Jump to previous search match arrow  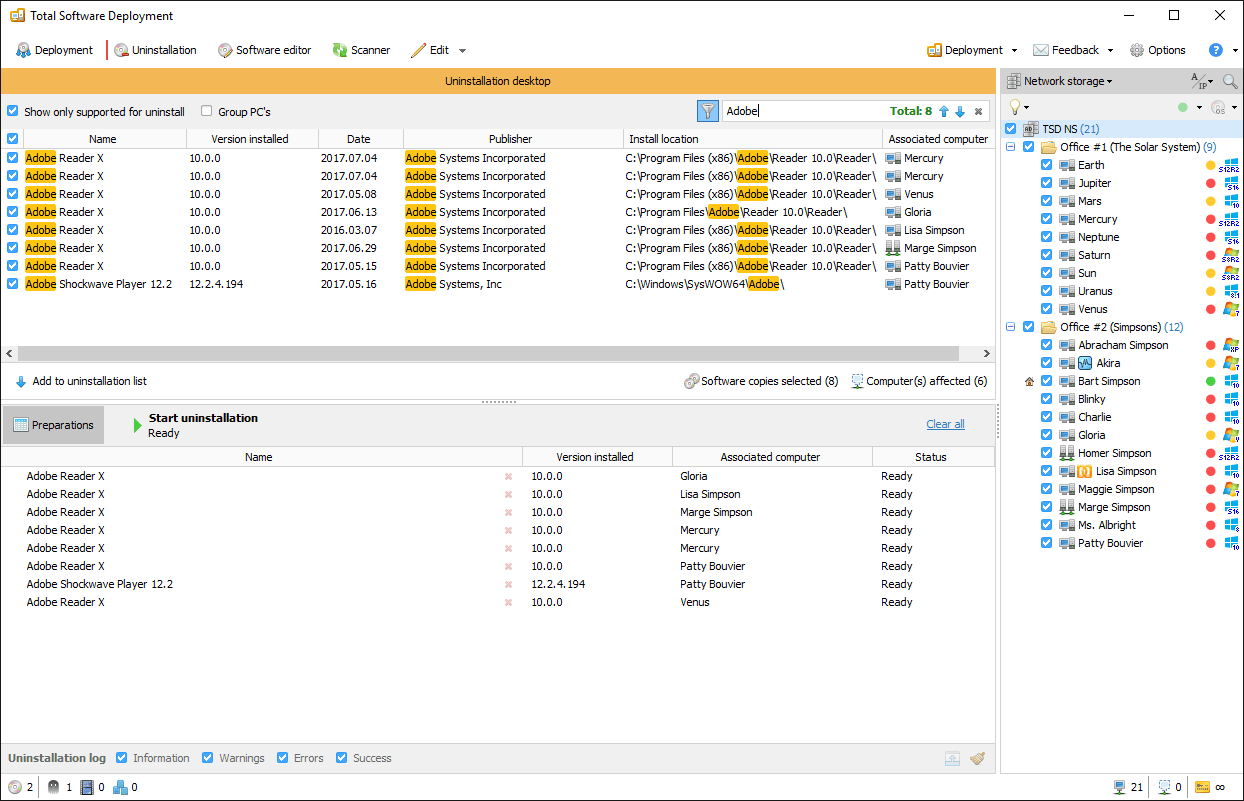[x=943, y=112]
